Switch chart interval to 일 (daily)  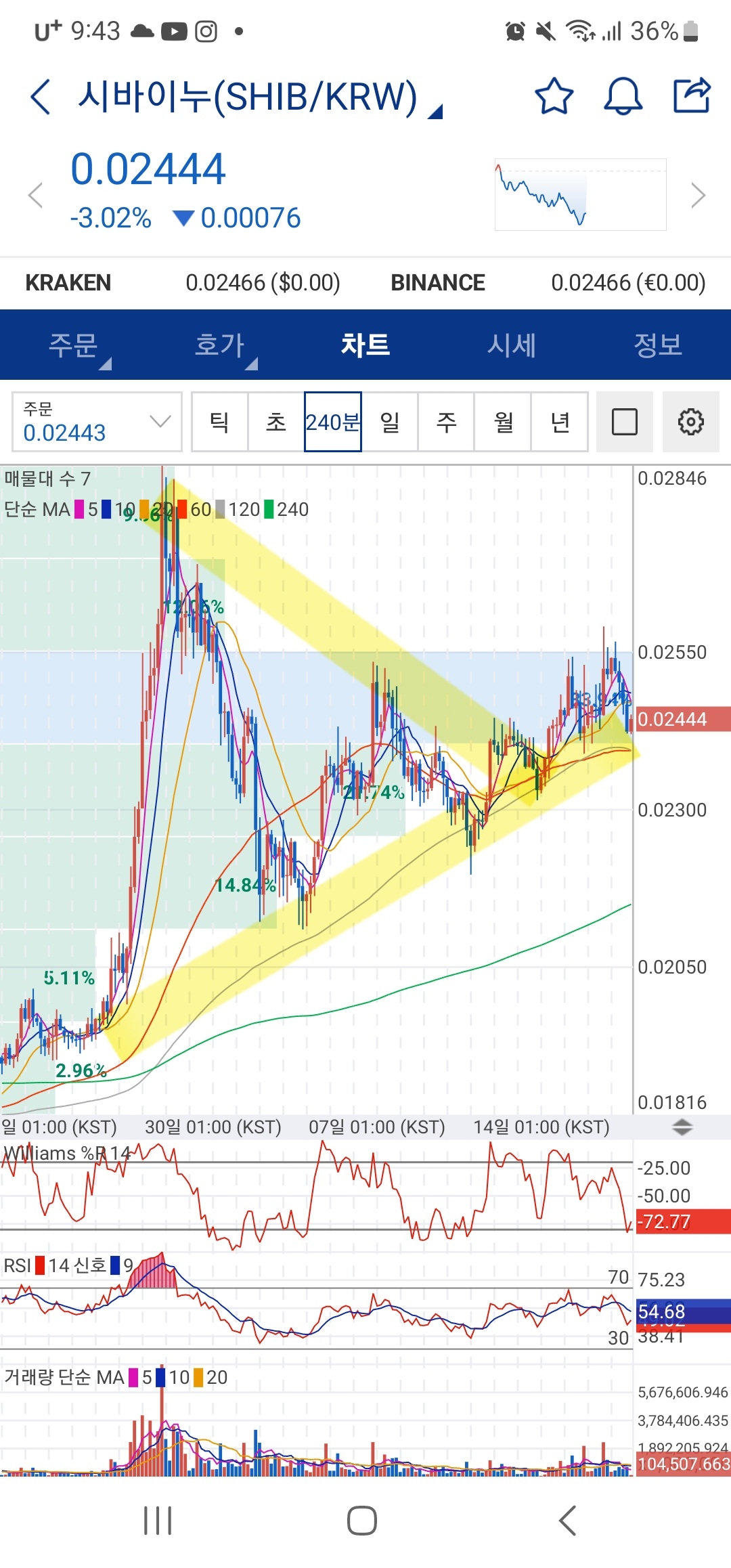[x=390, y=422]
